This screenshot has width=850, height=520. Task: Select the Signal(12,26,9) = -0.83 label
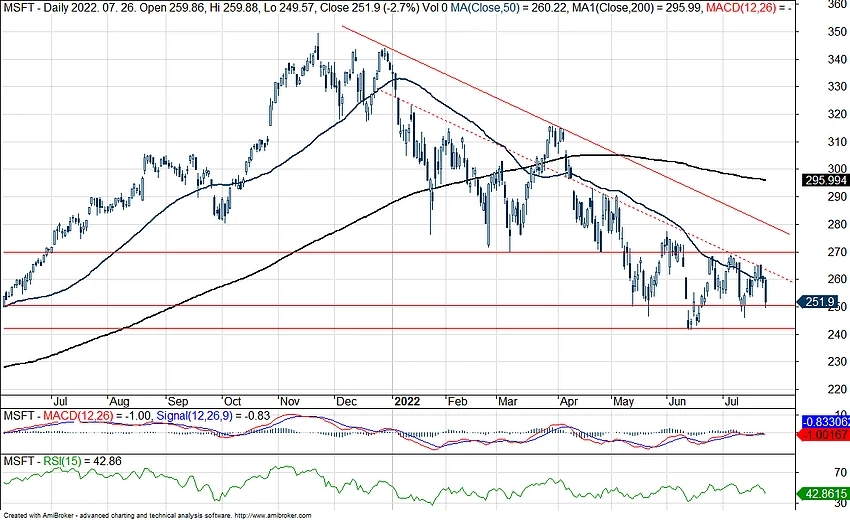coord(213,416)
